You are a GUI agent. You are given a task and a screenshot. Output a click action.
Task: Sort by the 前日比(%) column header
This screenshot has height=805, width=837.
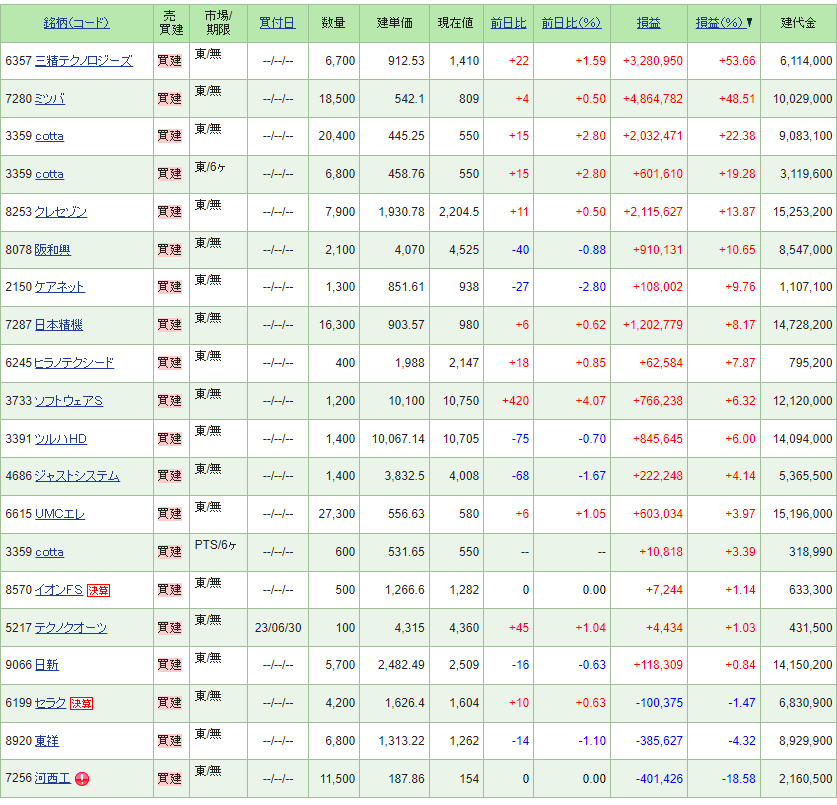[571, 22]
